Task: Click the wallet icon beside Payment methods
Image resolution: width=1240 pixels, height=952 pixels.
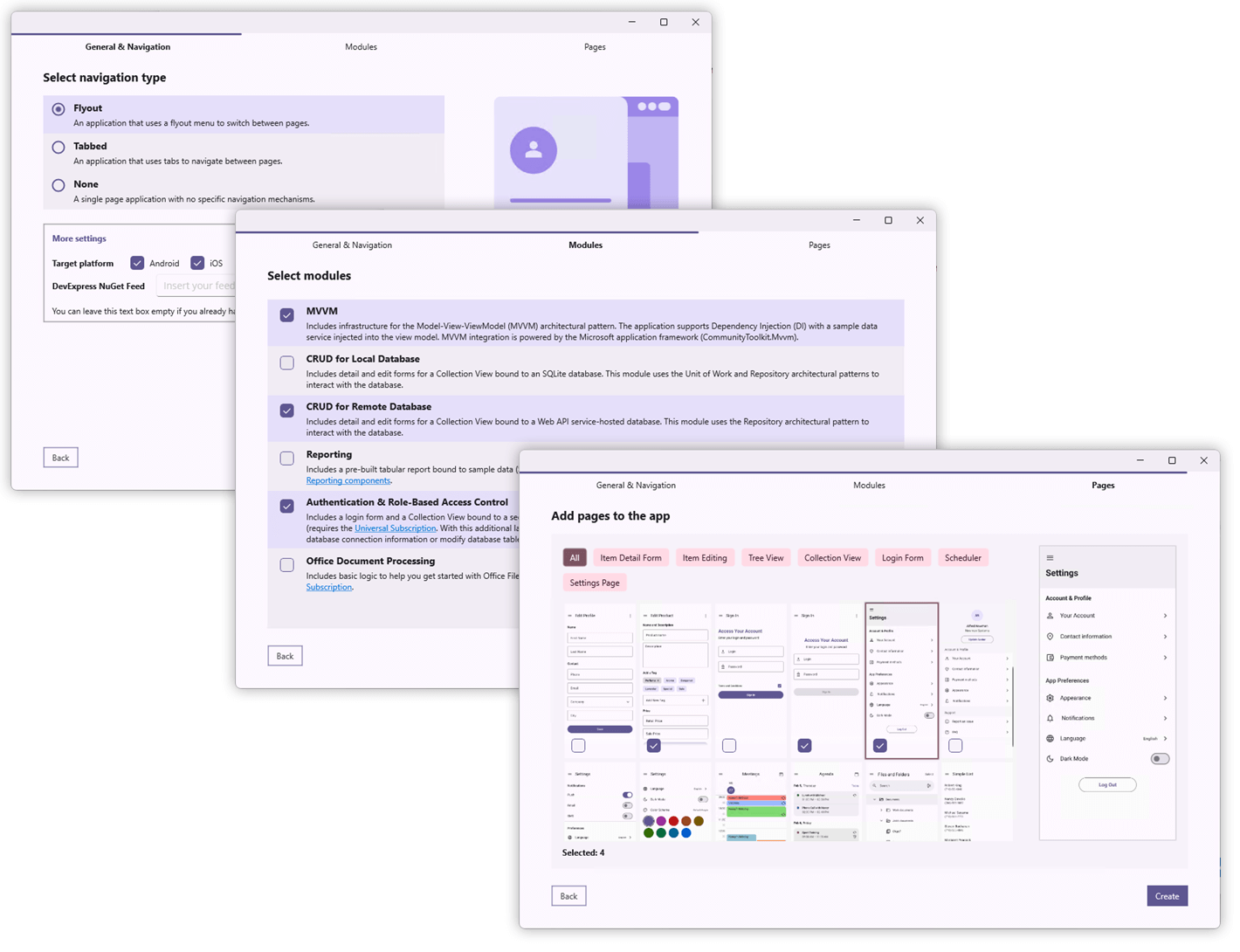Action: pyautogui.click(x=1050, y=658)
